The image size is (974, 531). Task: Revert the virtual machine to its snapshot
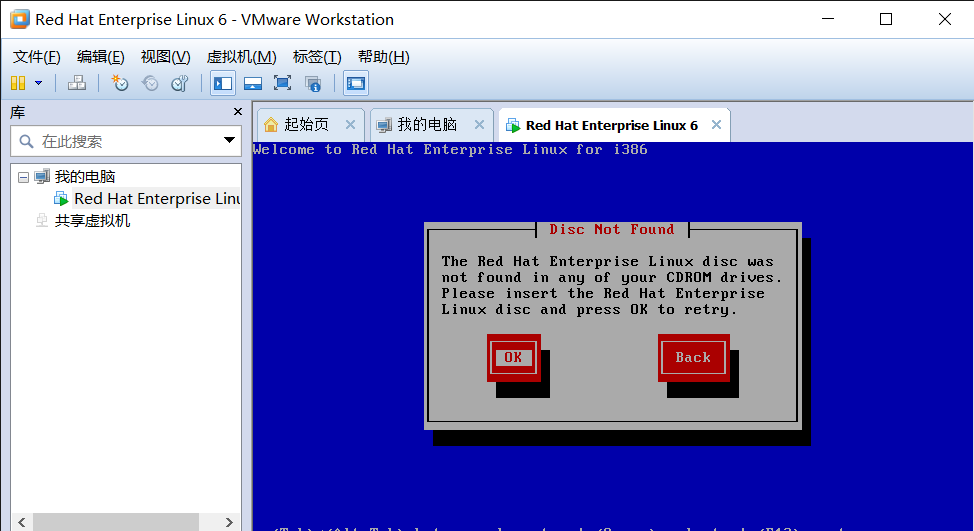(150, 83)
